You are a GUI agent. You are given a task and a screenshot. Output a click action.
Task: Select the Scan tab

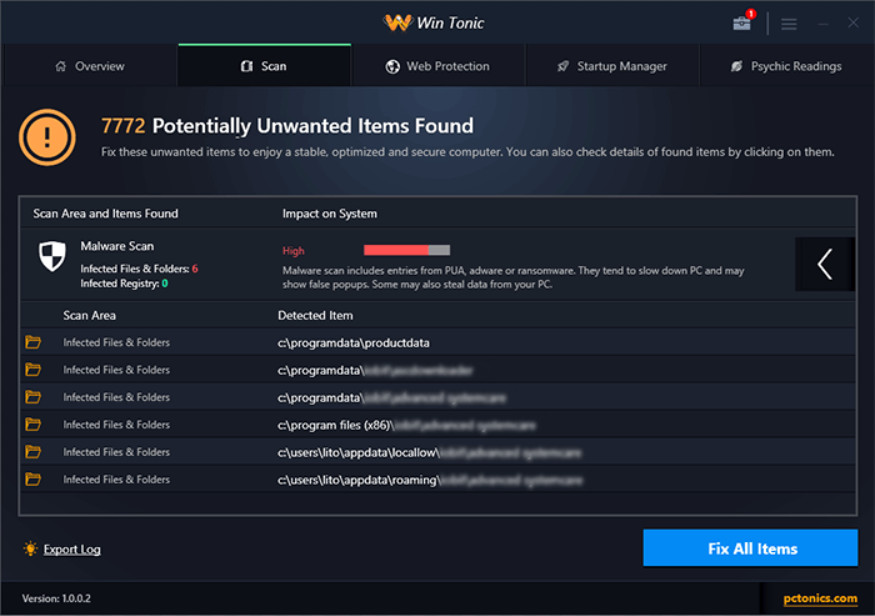[x=264, y=66]
